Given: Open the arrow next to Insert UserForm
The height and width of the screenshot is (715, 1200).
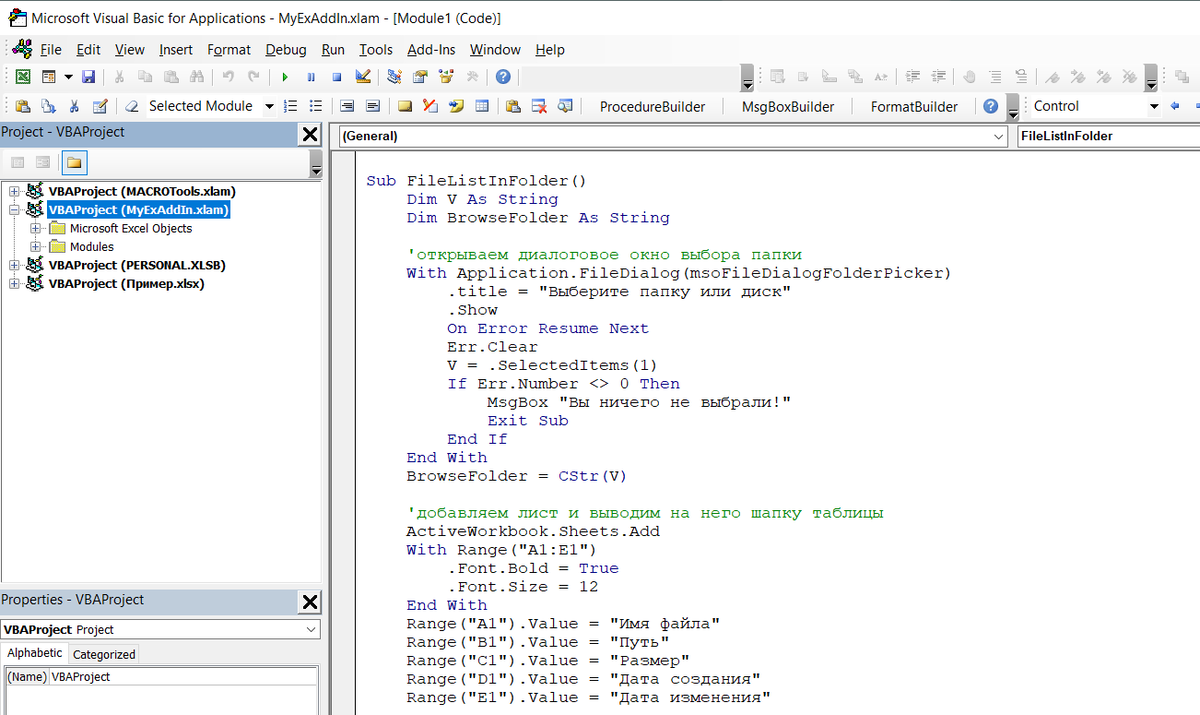Looking at the screenshot, I should pyautogui.click(x=68, y=77).
